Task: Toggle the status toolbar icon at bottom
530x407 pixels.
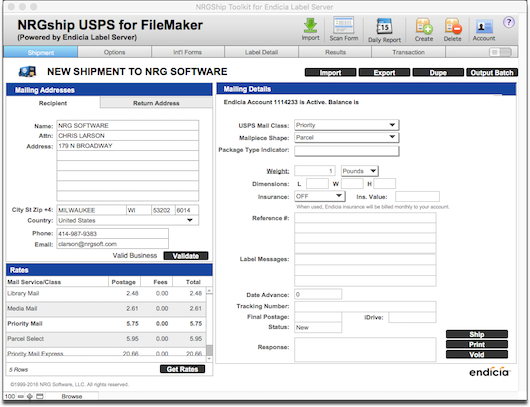Action: 40,396
